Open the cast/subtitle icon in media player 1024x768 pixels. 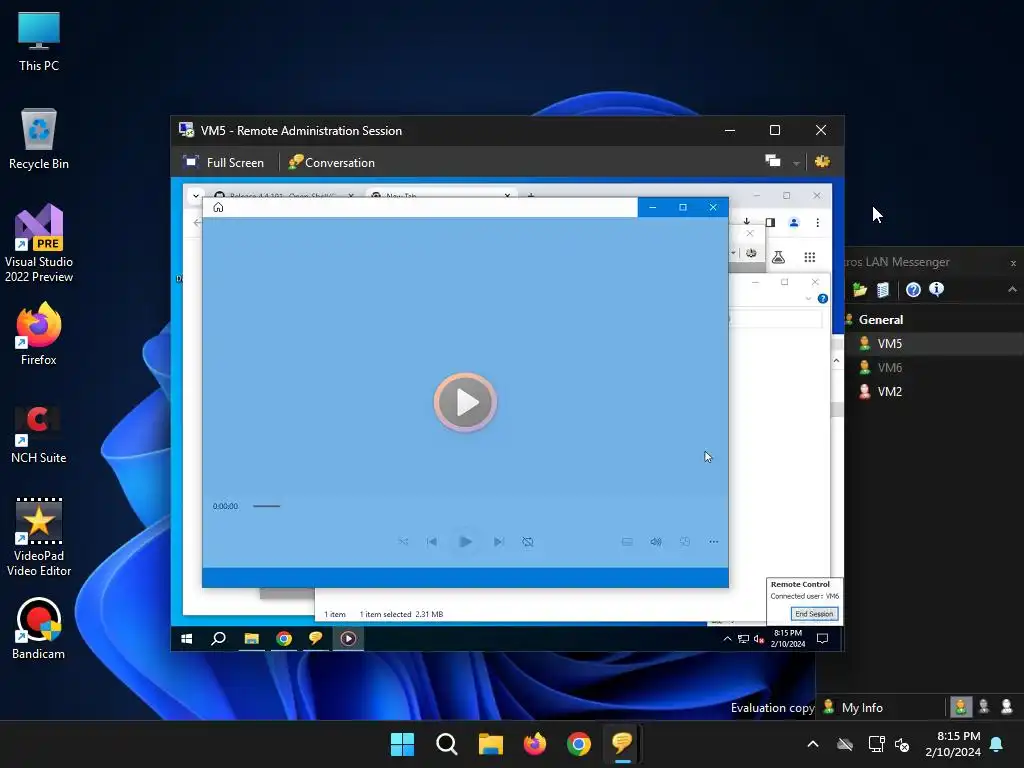click(x=627, y=541)
